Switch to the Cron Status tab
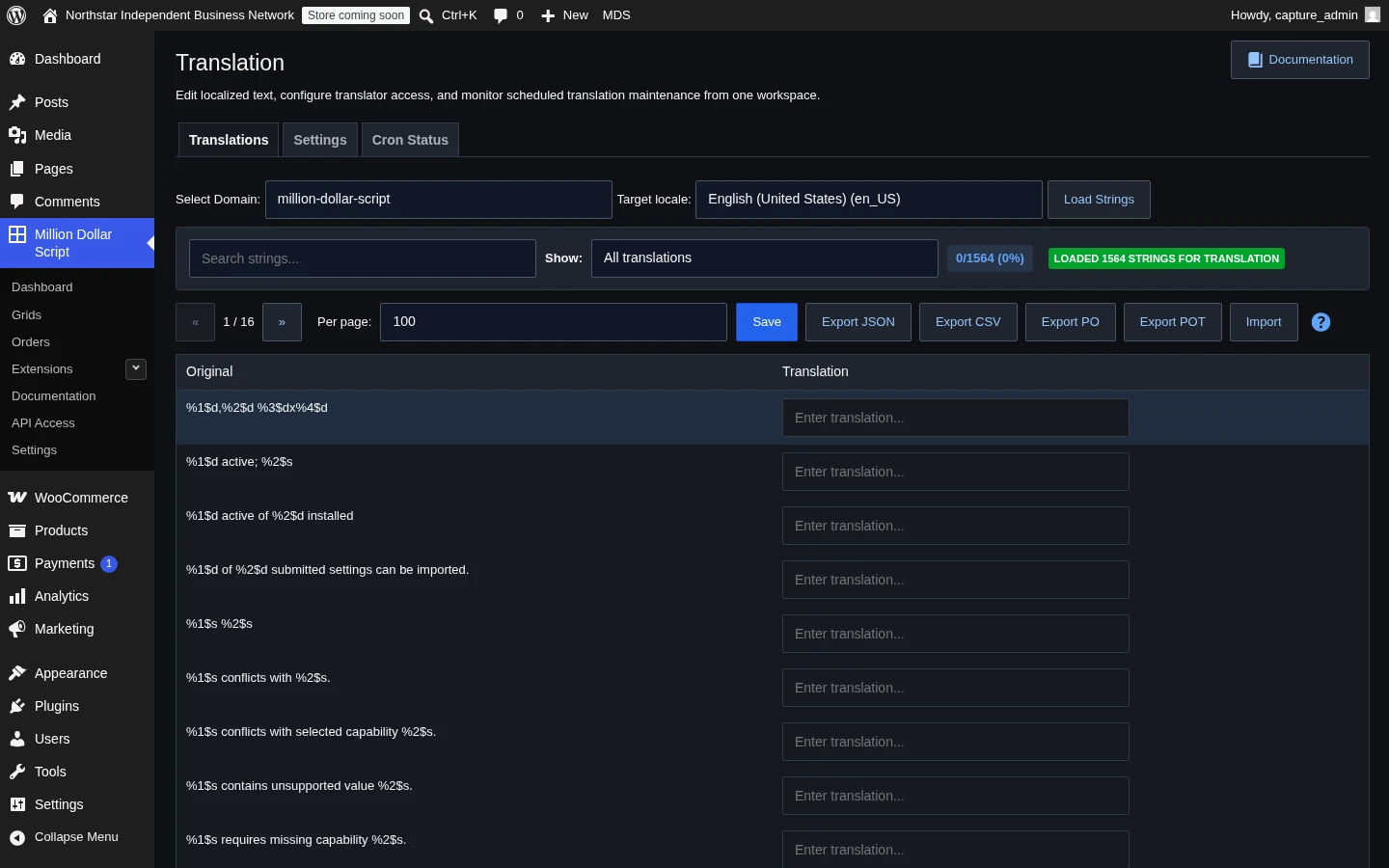Screen dimensions: 1389x868 [410, 140]
